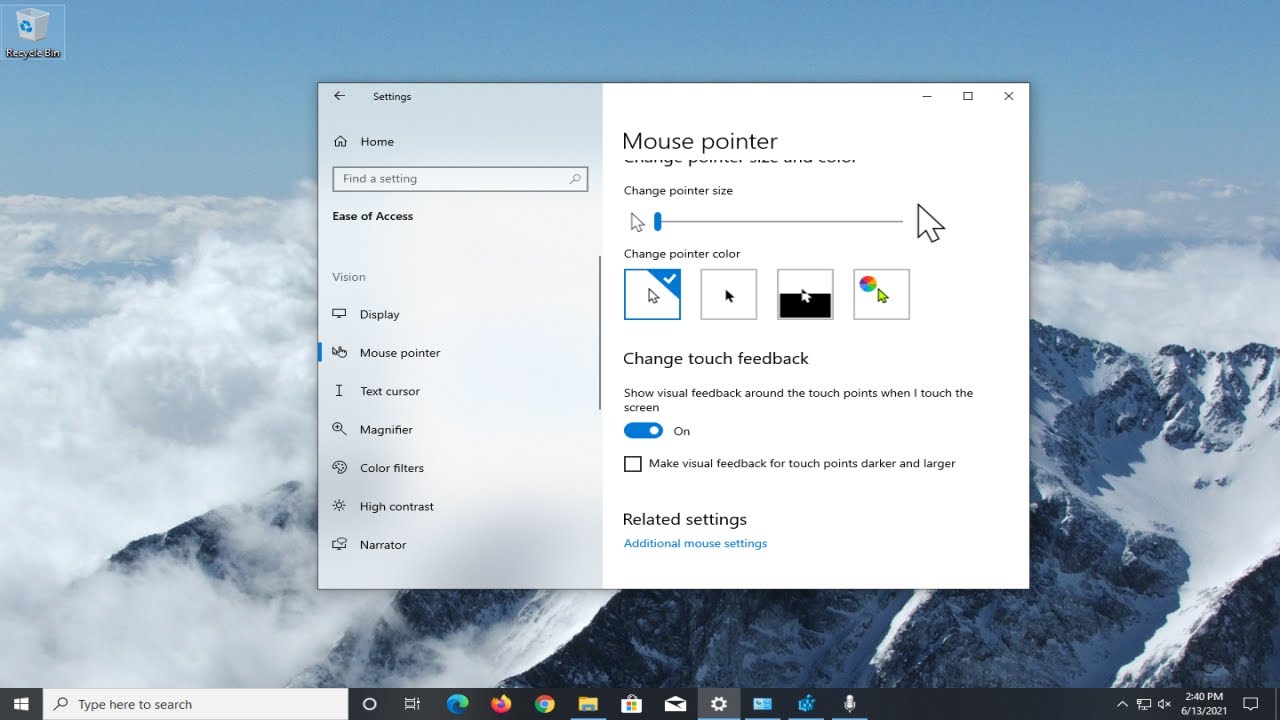Open Microsoft Store from taskbar
The width and height of the screenshot is (1280, 720).
point(631,704)
